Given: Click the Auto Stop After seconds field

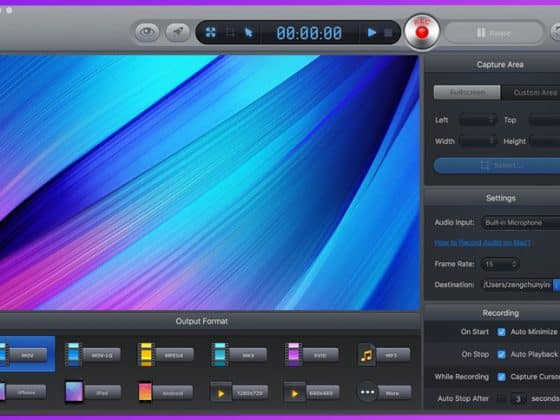Looking at the screenshot, I should tap(518, 399).
